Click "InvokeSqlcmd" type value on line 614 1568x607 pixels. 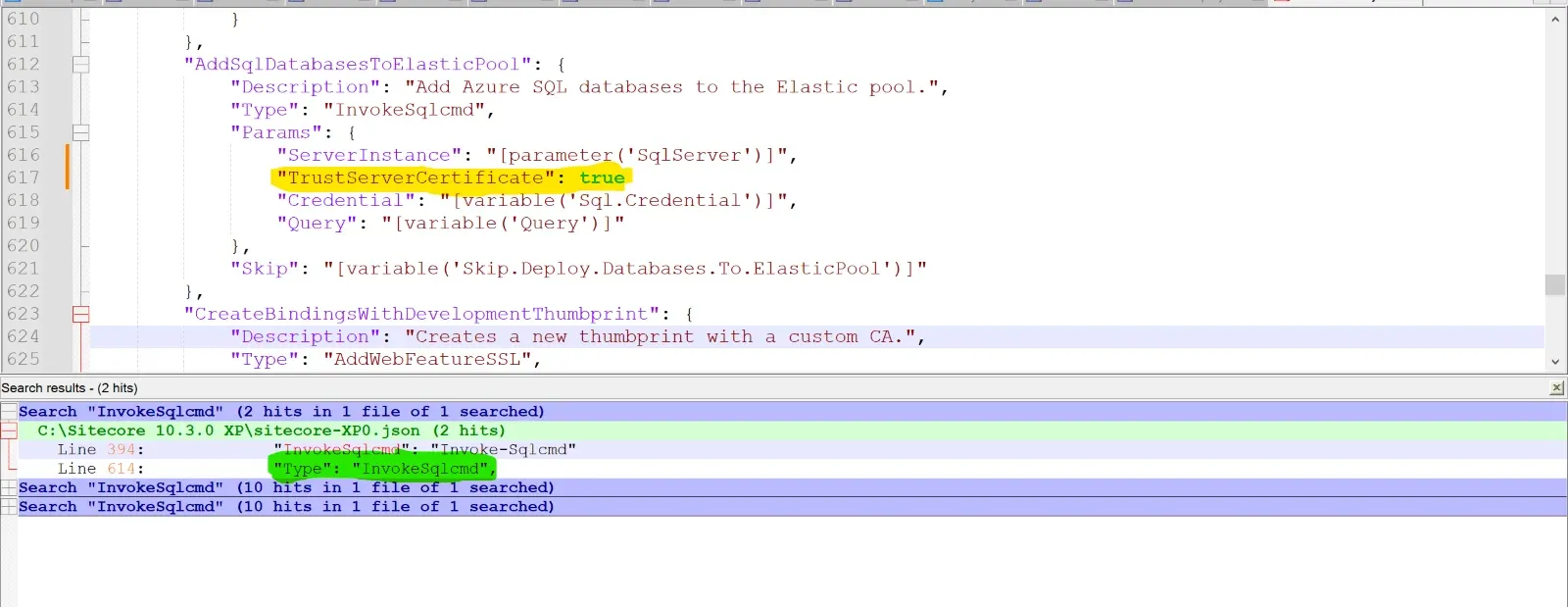(404, 110)
